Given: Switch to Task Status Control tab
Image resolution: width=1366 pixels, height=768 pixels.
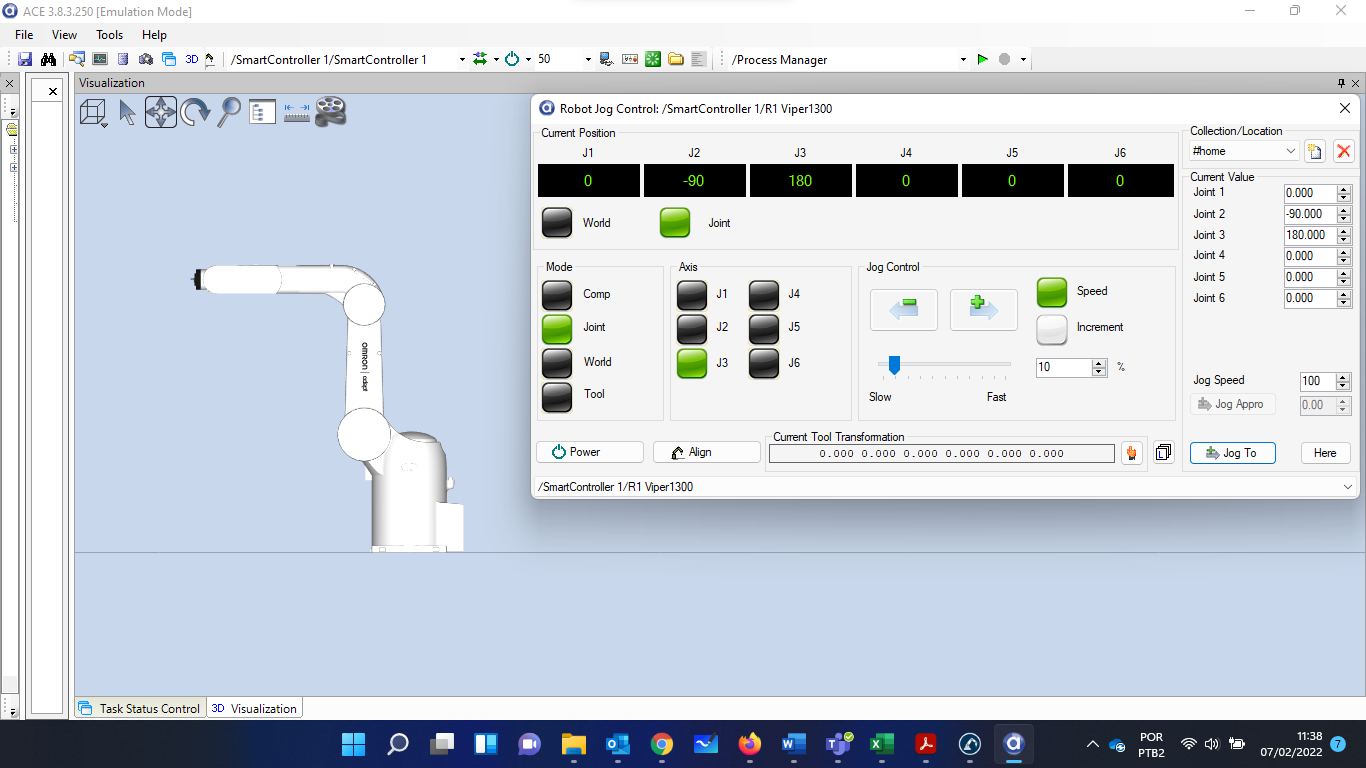Looking at the screenshot, I should pos(141,708).
